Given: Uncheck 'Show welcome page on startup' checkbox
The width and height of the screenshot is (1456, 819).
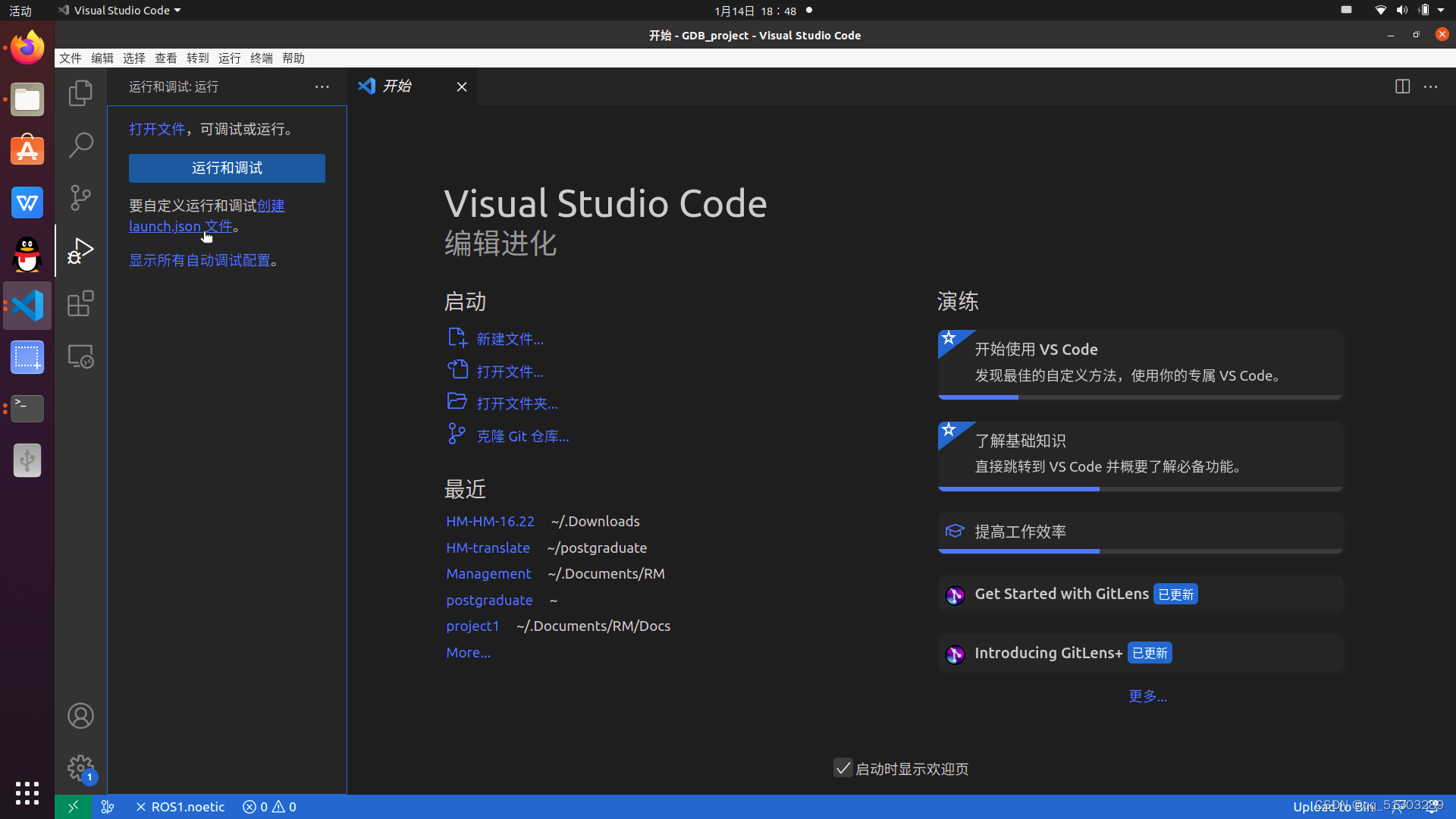Looking at the screenshot, I should (x=843, y=768).
